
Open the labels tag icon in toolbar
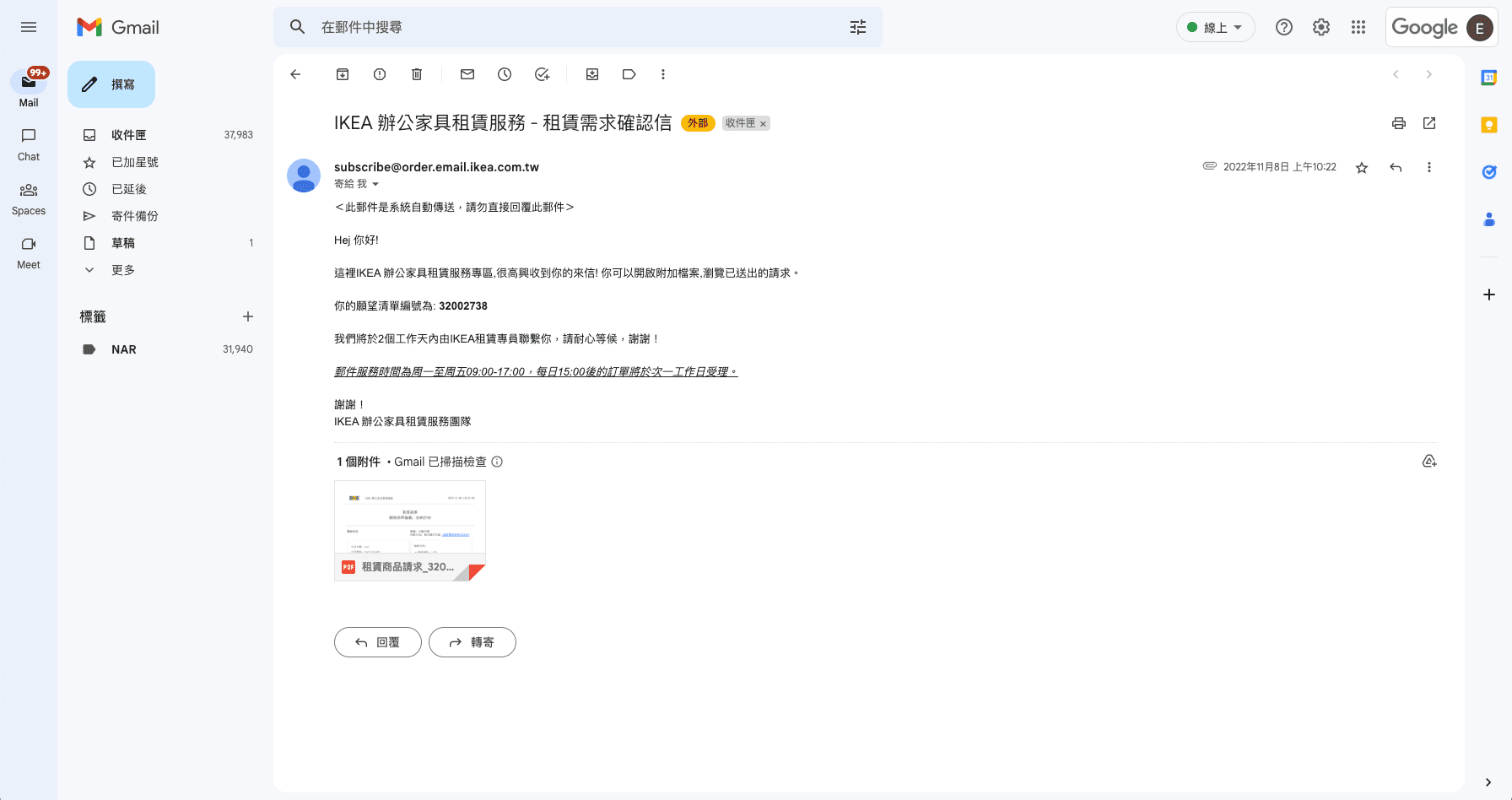(x=629, y=74)
